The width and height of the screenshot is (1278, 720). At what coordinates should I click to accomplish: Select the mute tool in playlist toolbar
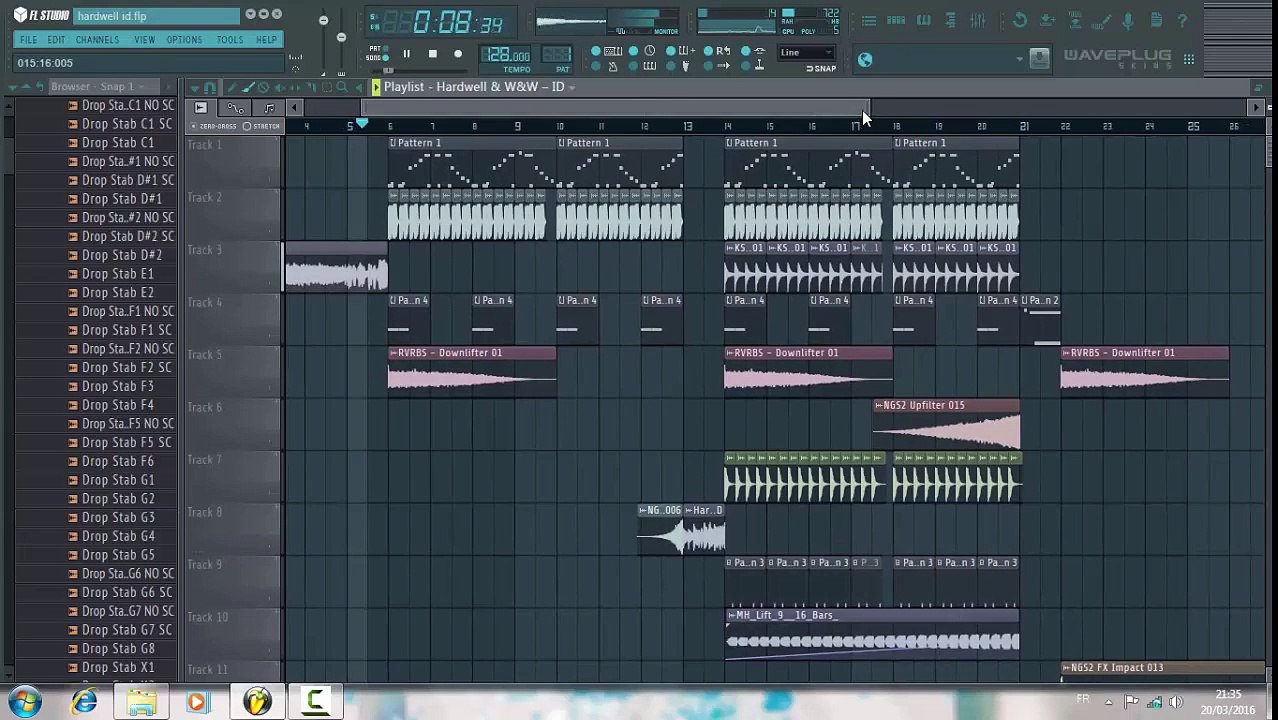tap(280, 88)
